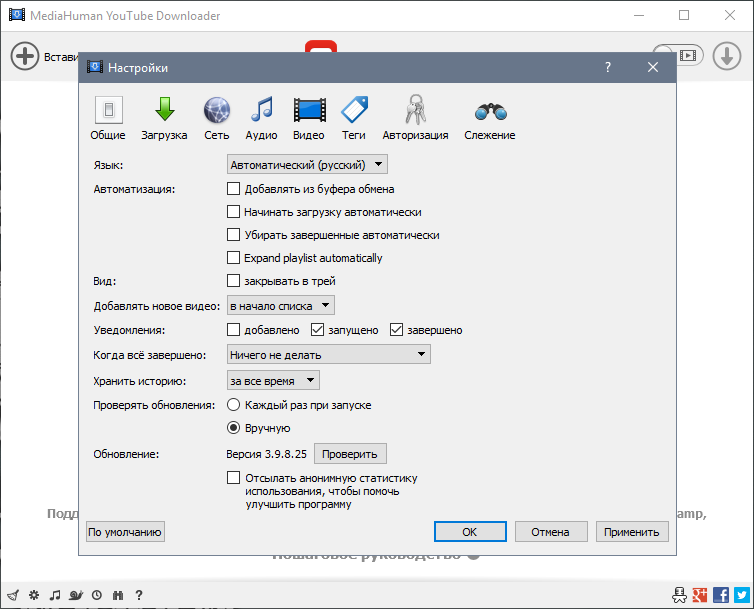The height and width of the screenshot is (609, 754).
Task: Close the Настройки dialog
Action: (653, 67)
